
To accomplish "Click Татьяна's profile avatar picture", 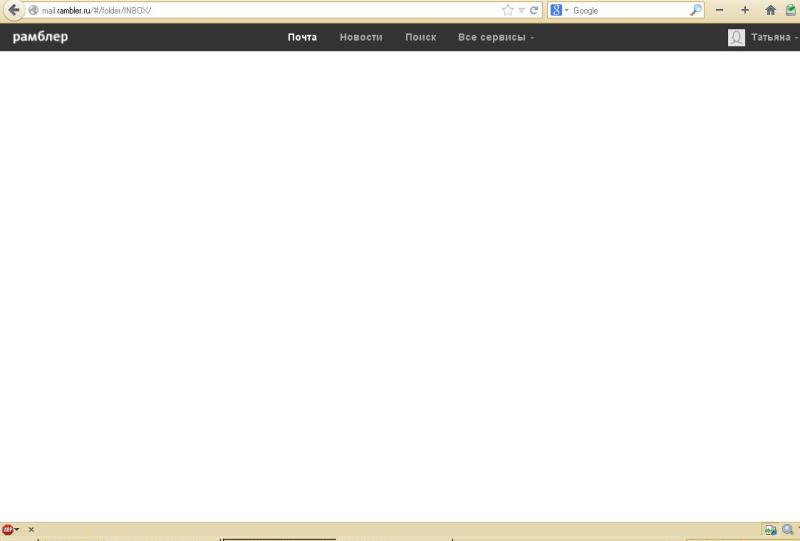I will 736,37.
